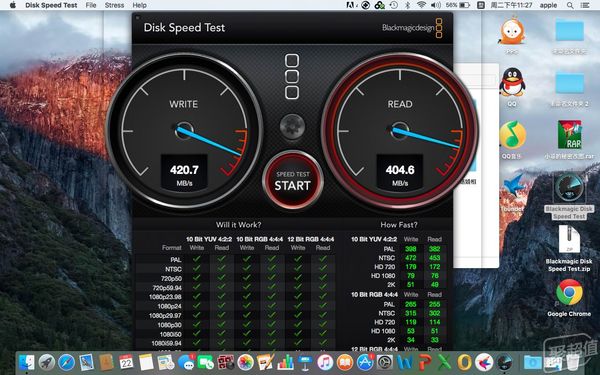This screenshot has width=600, height=375.
Task: Open the Disk Speed Test application menu
Action: point(51,5)
